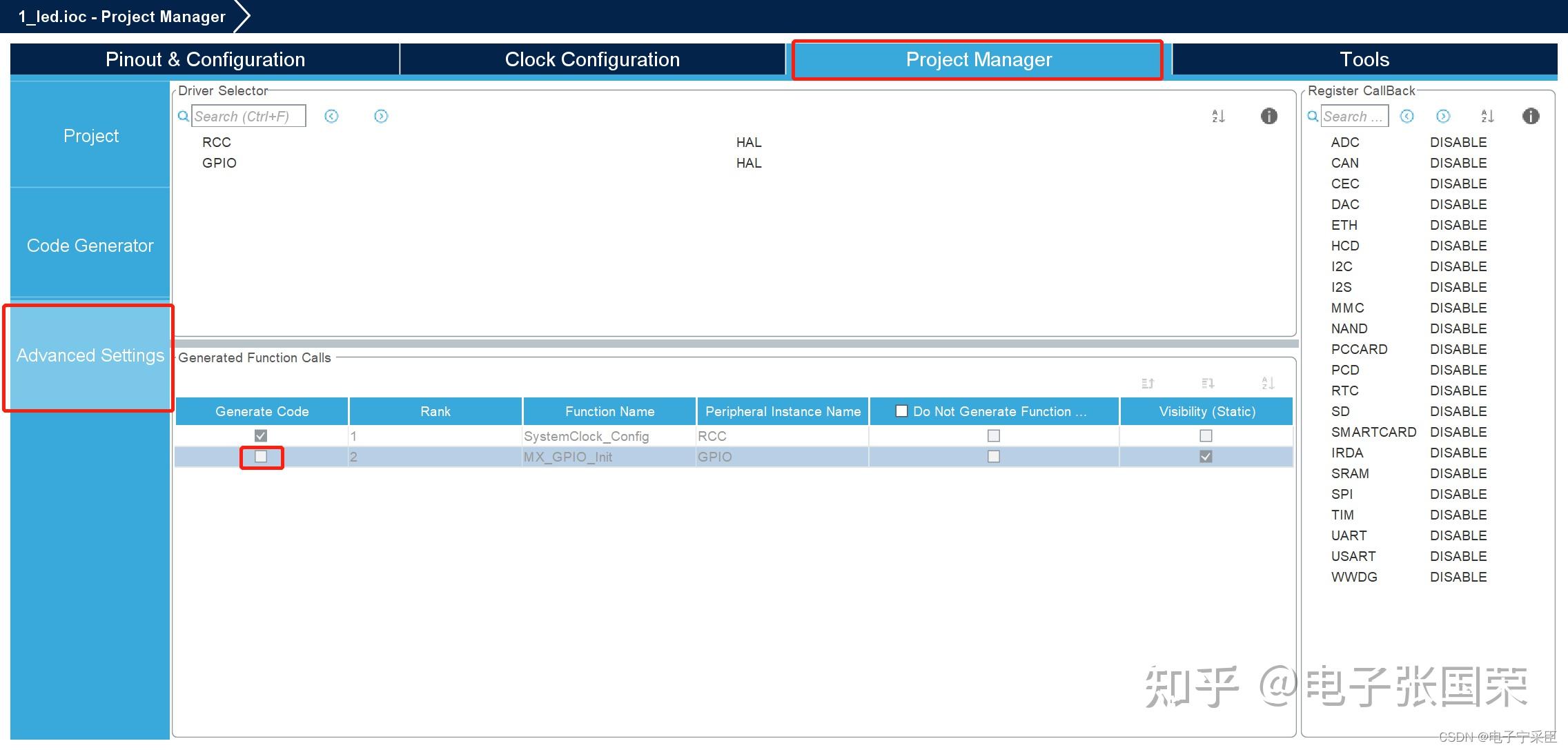Image resolution: width=1568 pixels, height=750 pixels.
Task: Open HAL driver dropdown for GPIO
Action: (749, 163)
